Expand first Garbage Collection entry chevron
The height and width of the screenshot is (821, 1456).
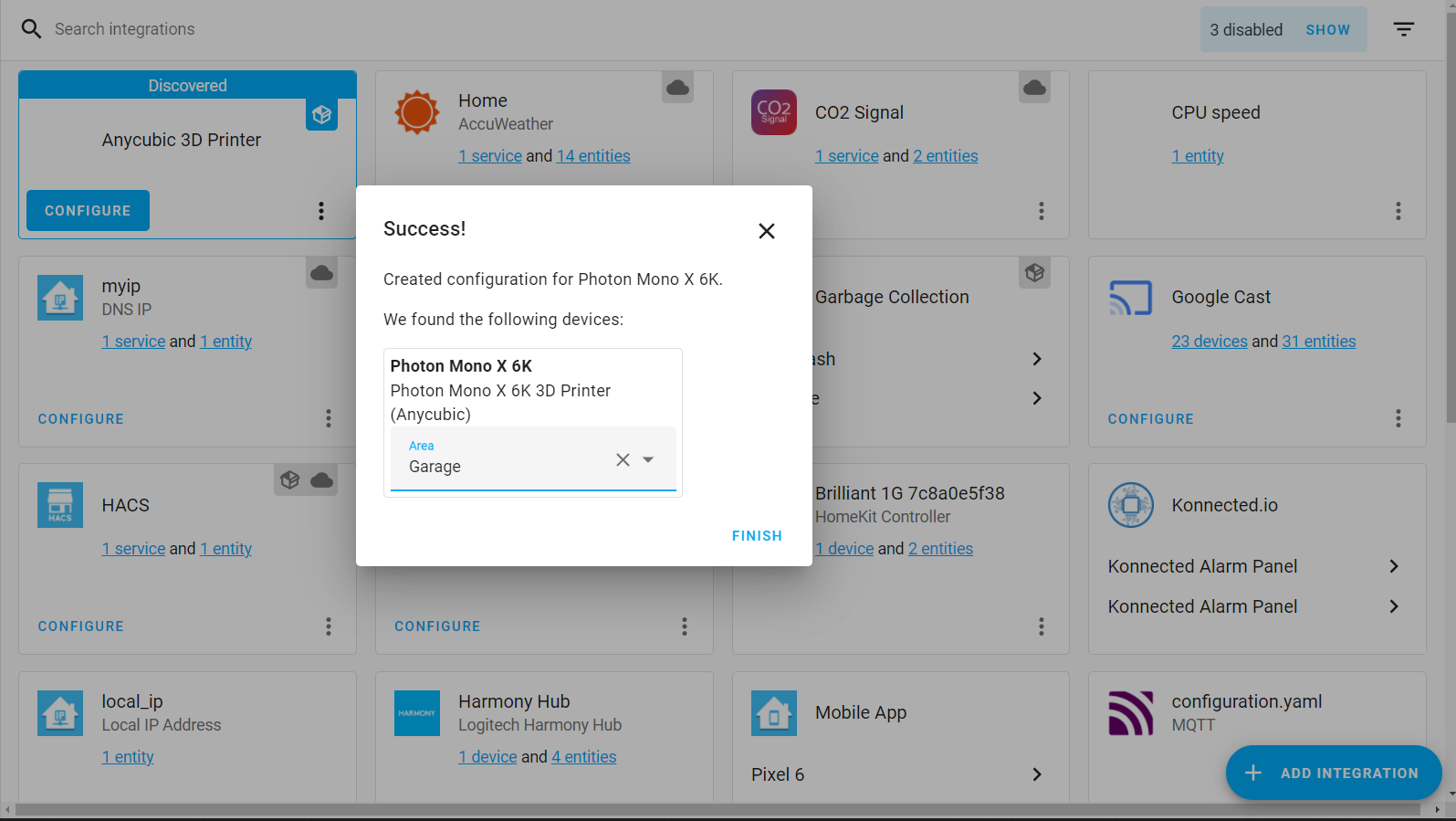tap(1037, 359)
